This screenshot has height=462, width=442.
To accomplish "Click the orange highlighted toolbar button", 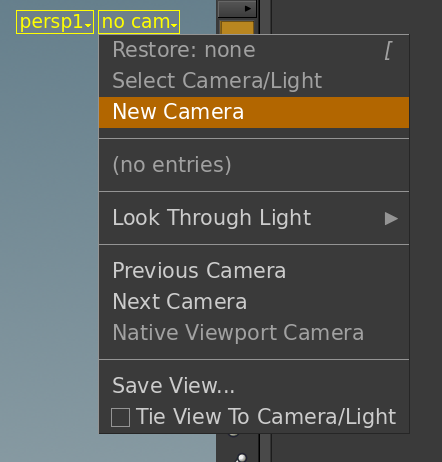I will point(237,27).
